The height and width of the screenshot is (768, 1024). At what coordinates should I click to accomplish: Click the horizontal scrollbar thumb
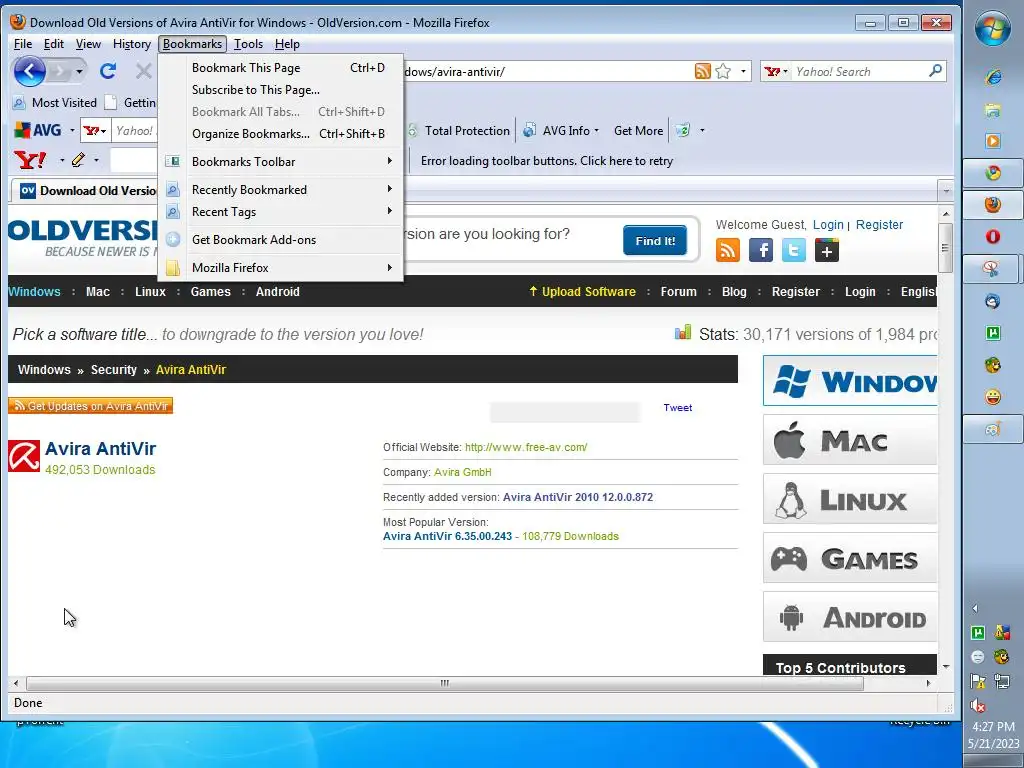pos(445,683)
